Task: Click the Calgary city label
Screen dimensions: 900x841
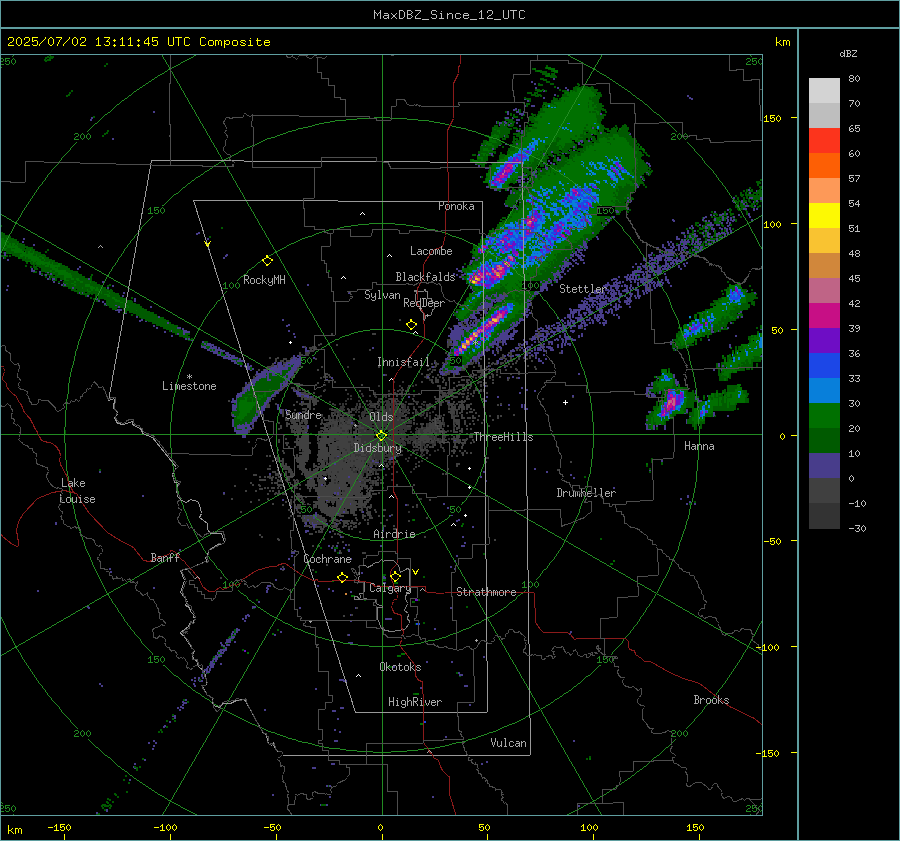Action: pyautogui.click(x=390, y=588)
